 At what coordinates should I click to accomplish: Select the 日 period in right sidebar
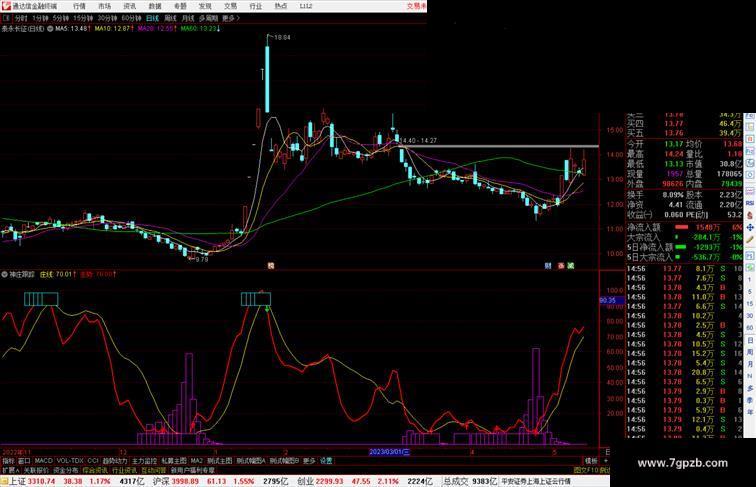[750, 340]
